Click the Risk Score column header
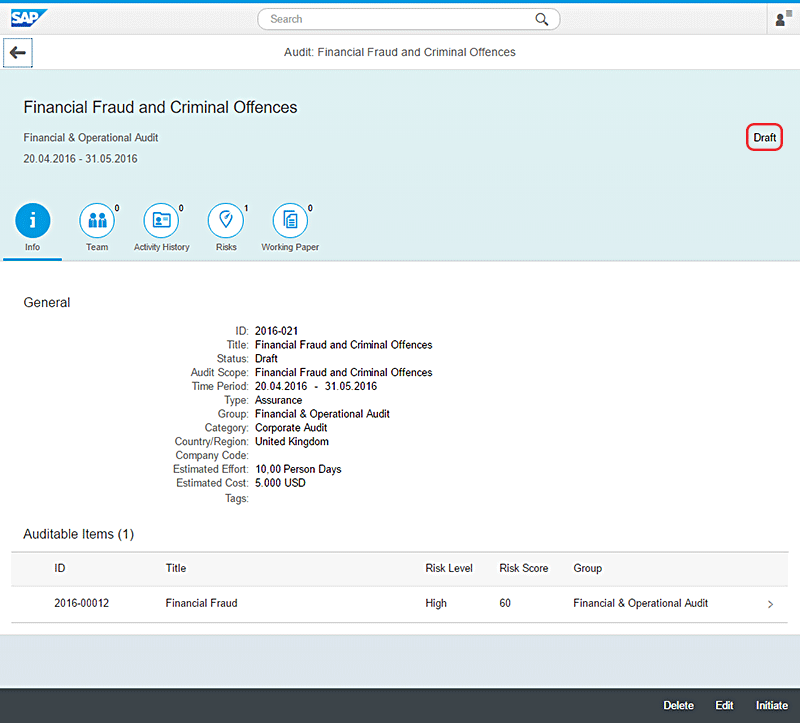 click(x=523, y=568)
